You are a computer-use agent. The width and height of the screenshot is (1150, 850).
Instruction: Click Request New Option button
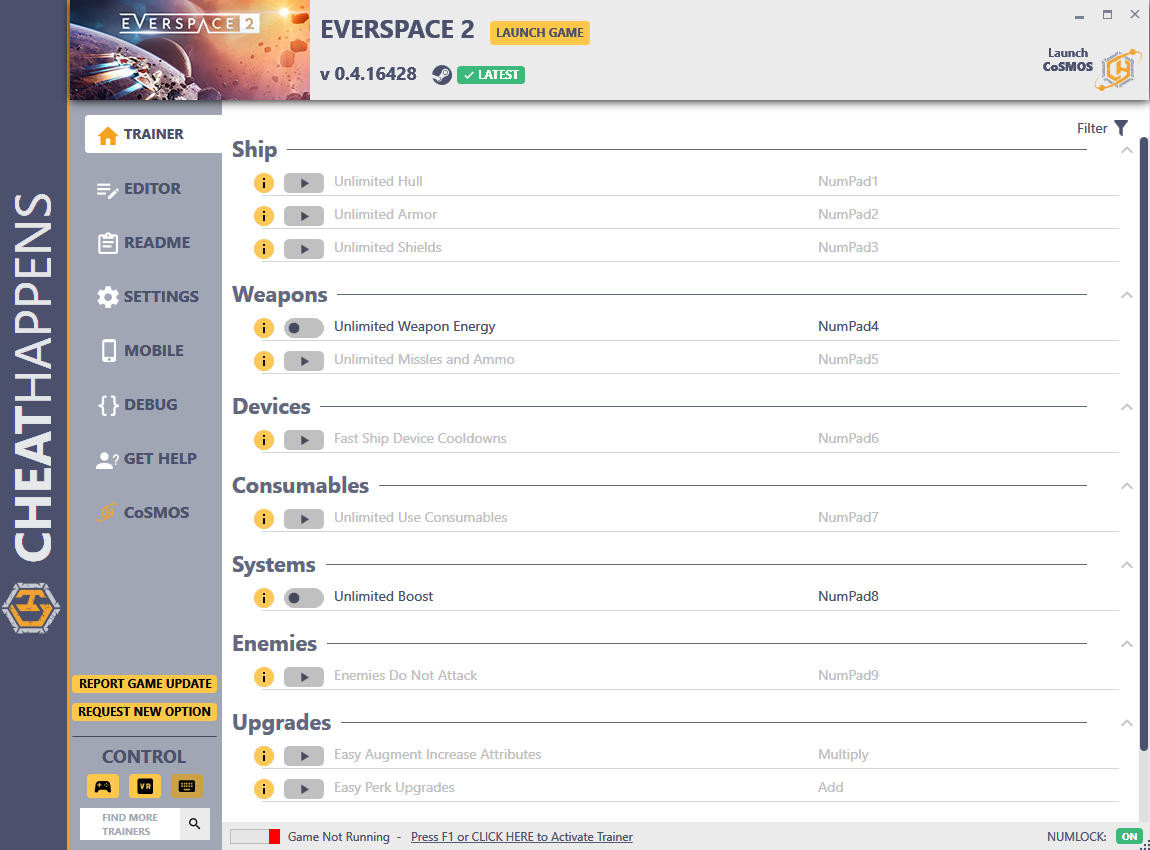(144, 711)
